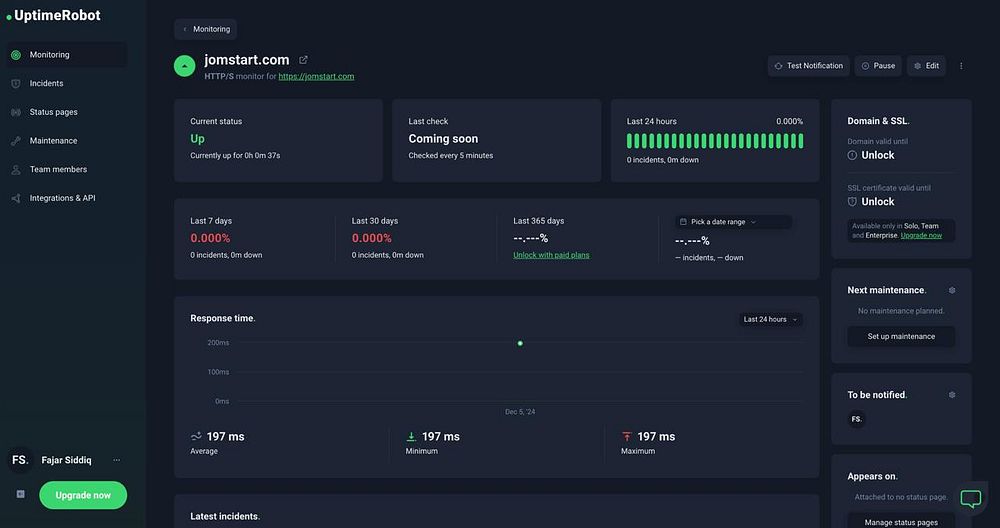Open the Pick a date range dropdown
Screen dimensions: 1000x528
733,222
